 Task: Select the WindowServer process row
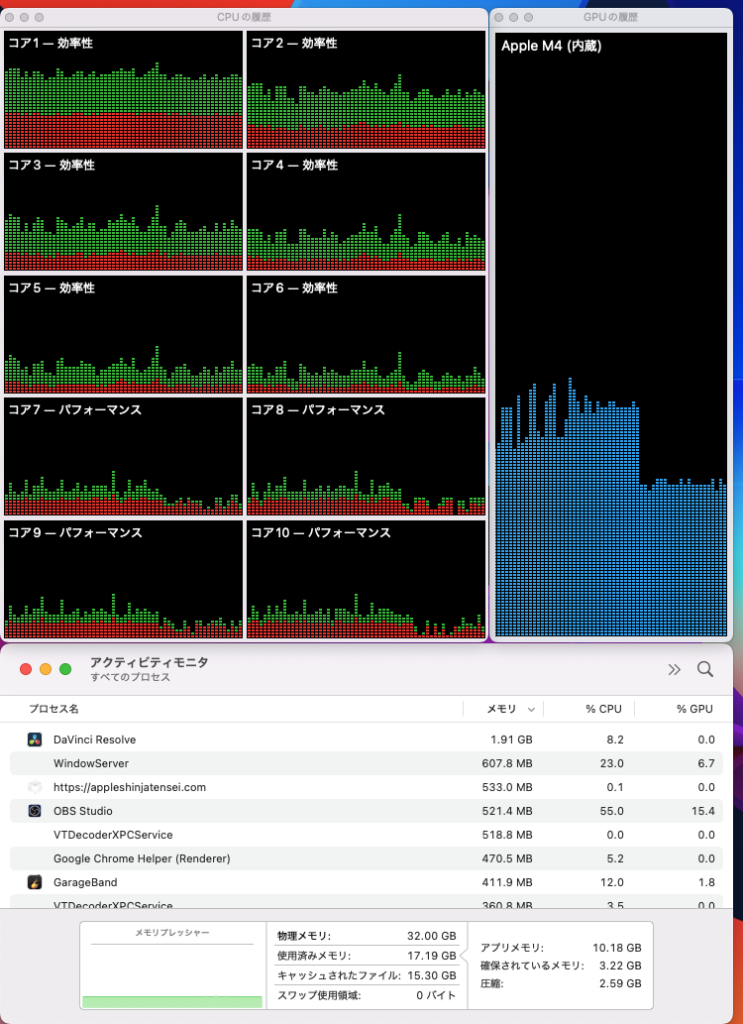click(x=366, y=763)
